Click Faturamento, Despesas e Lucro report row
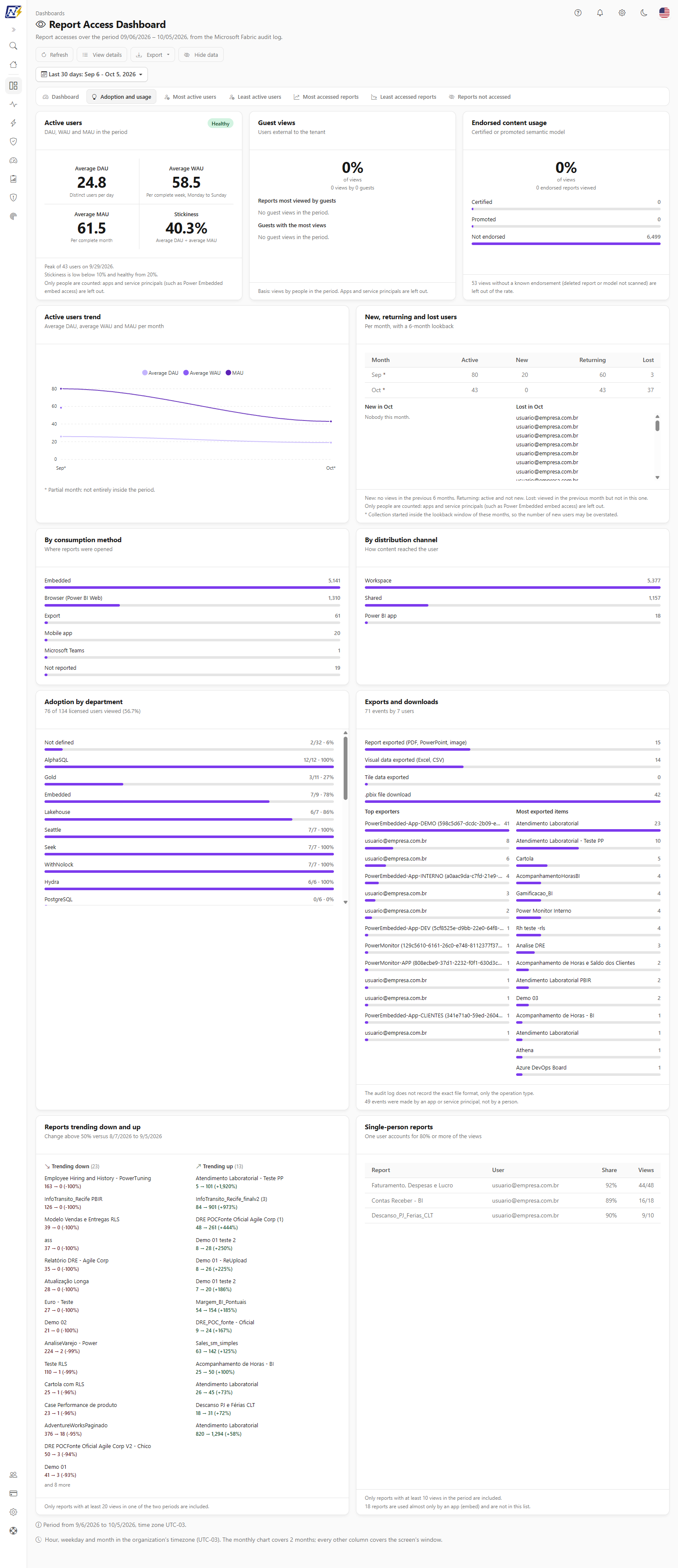This screenshot has height=1568, width=678. [x=512, y=1186]
